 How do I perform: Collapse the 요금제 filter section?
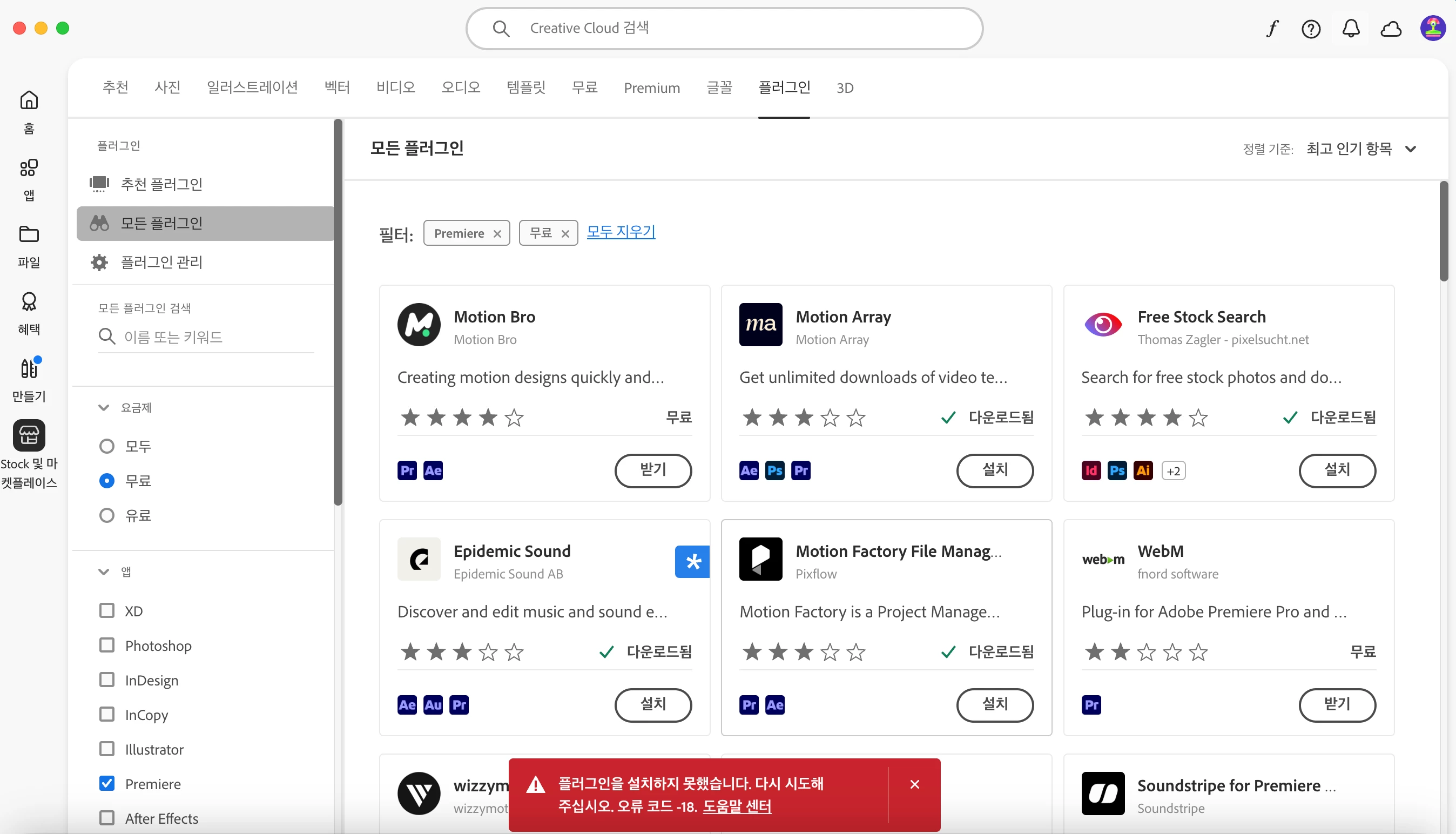(104, 408)
